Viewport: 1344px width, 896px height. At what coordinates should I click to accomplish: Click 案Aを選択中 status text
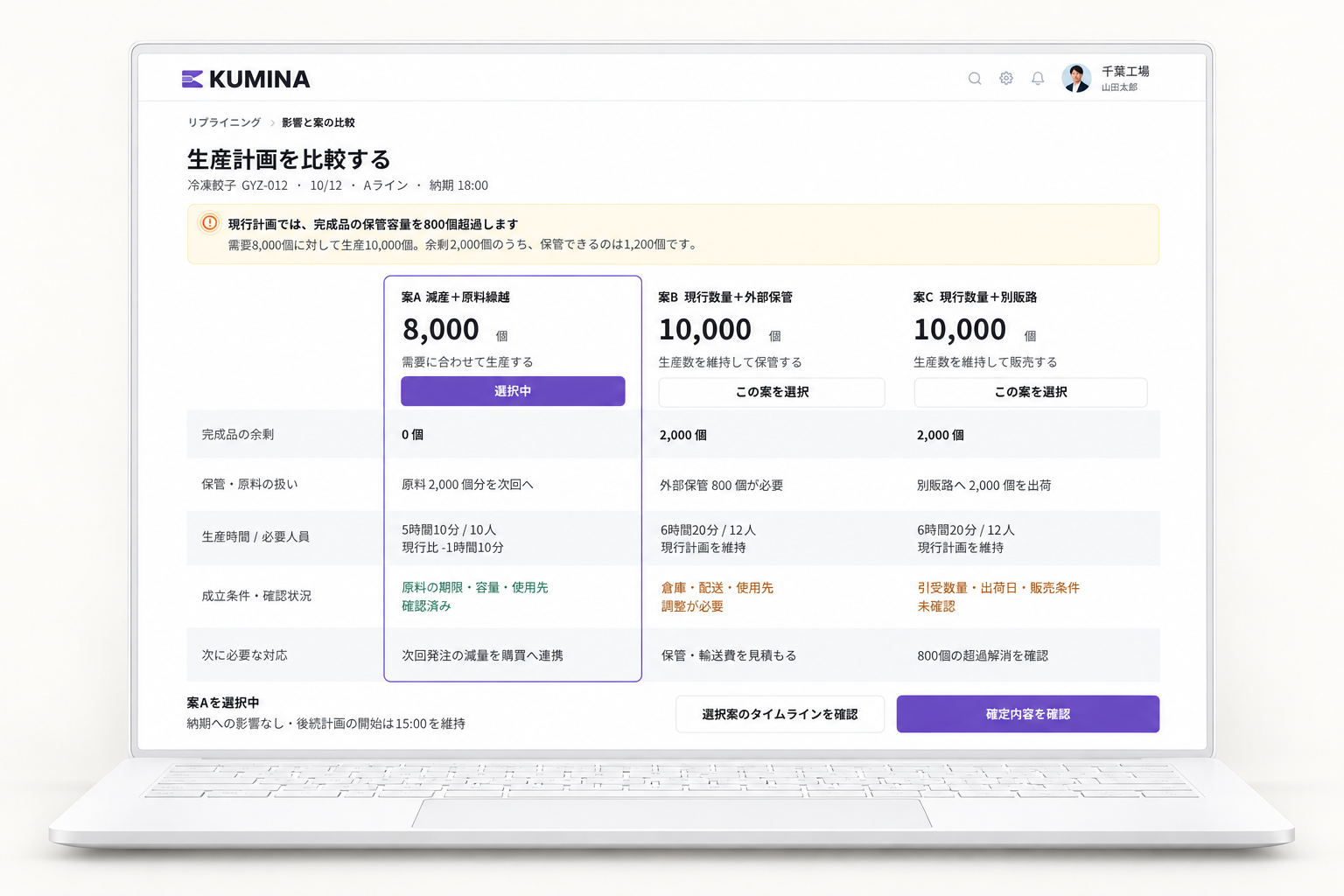[x=223, y=703]
